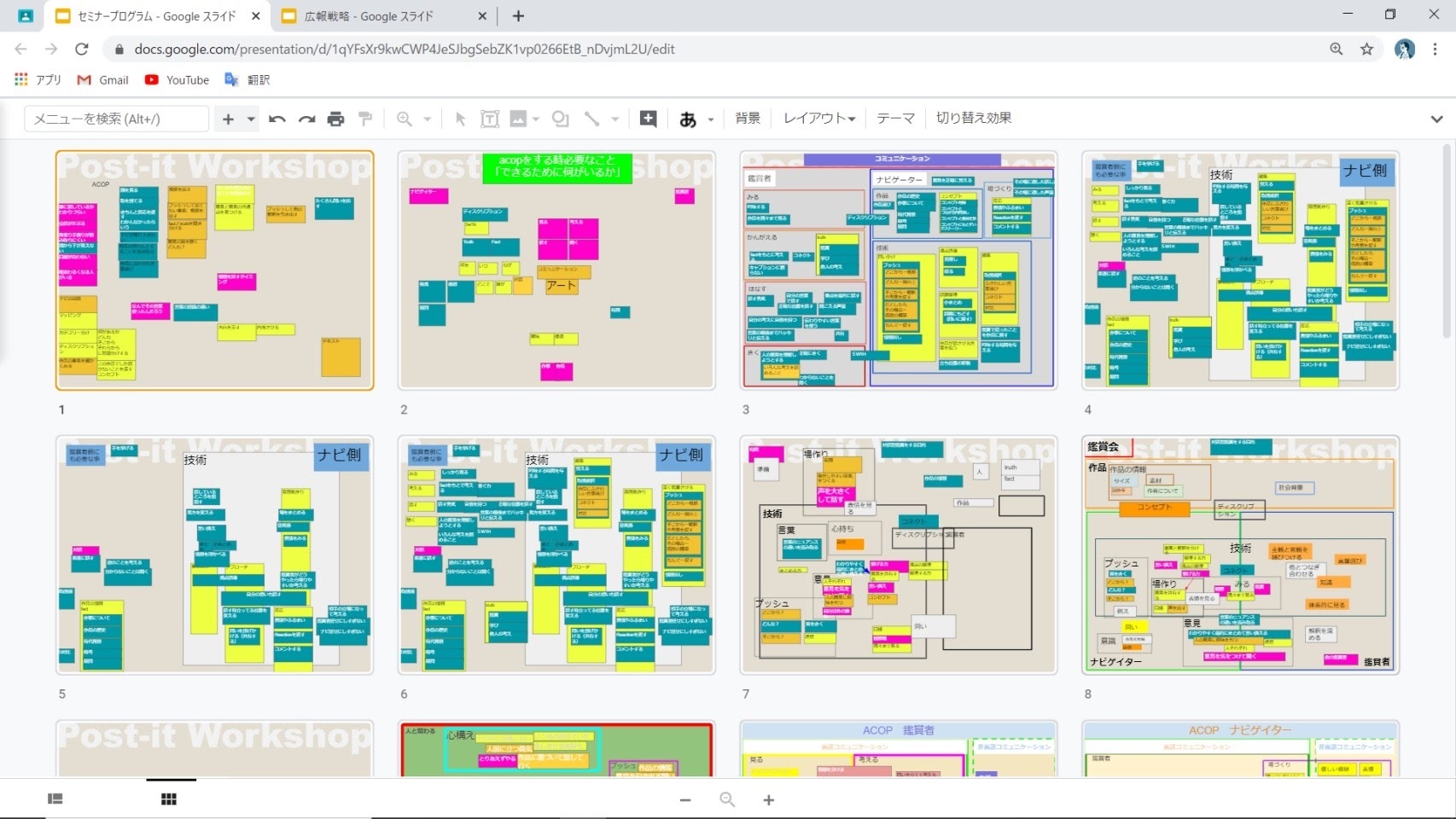Increase thumbnail size with plus button
The height and width of the screenshot is (819, 1456).
point(768,800)
